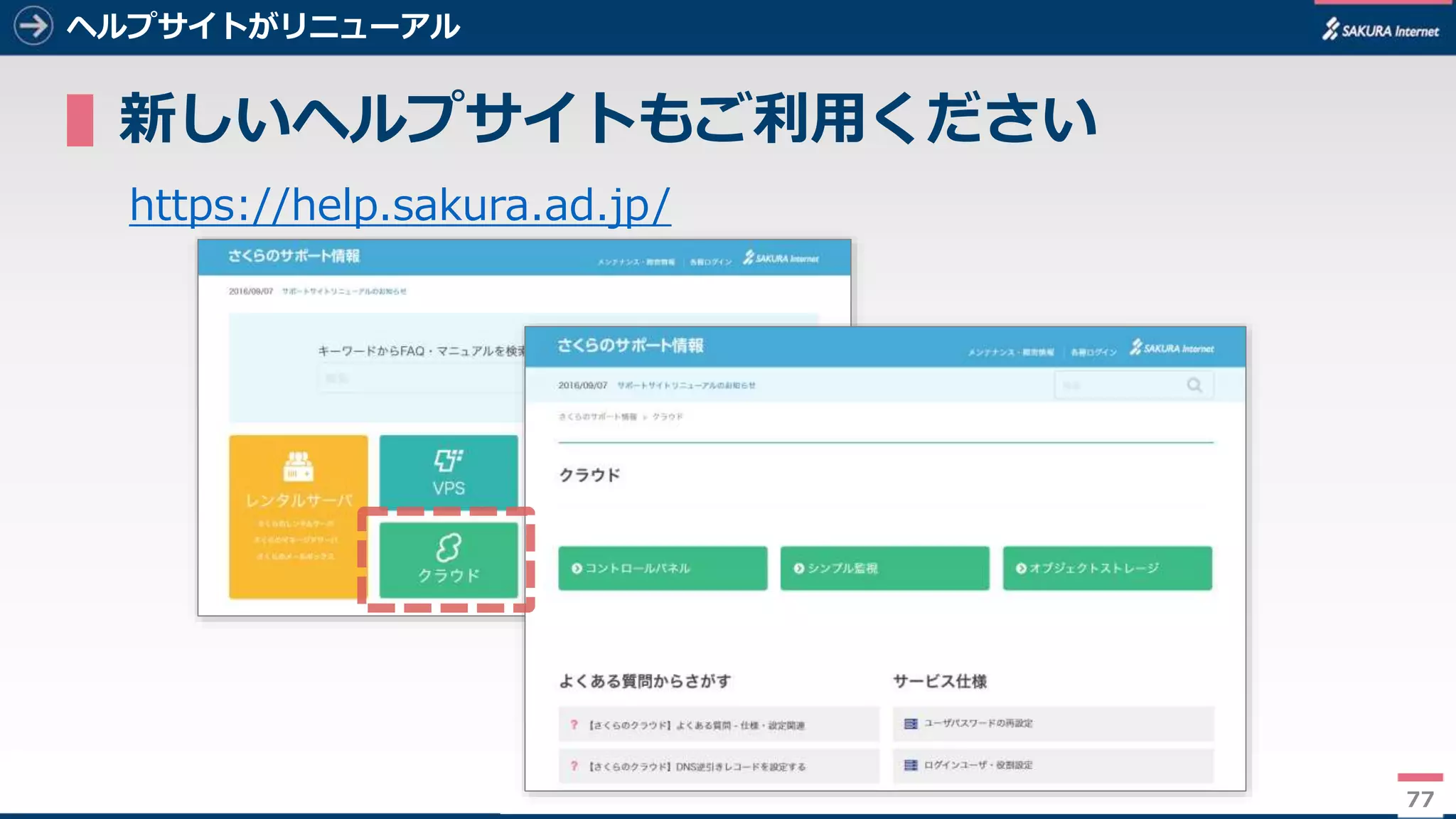Open the https://help.sakura.ad.jp/ link
The width and height of the screenshot is (1456, 819).
click(400, 205)
